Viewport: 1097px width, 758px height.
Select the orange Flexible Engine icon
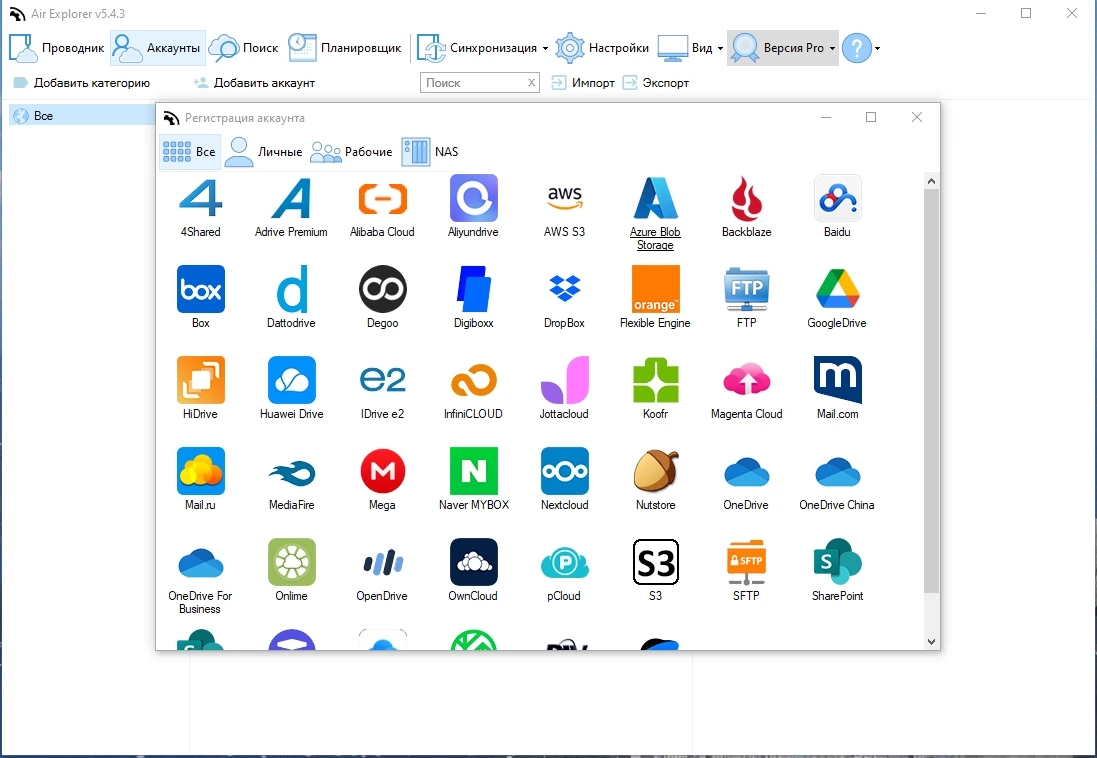point(656,289)
